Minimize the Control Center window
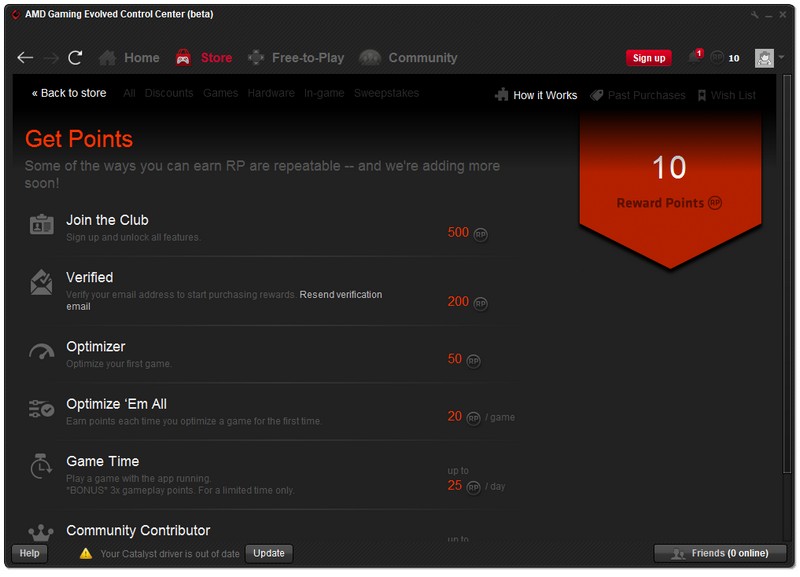This screenshot has height=577, width=800. [769, 15]
